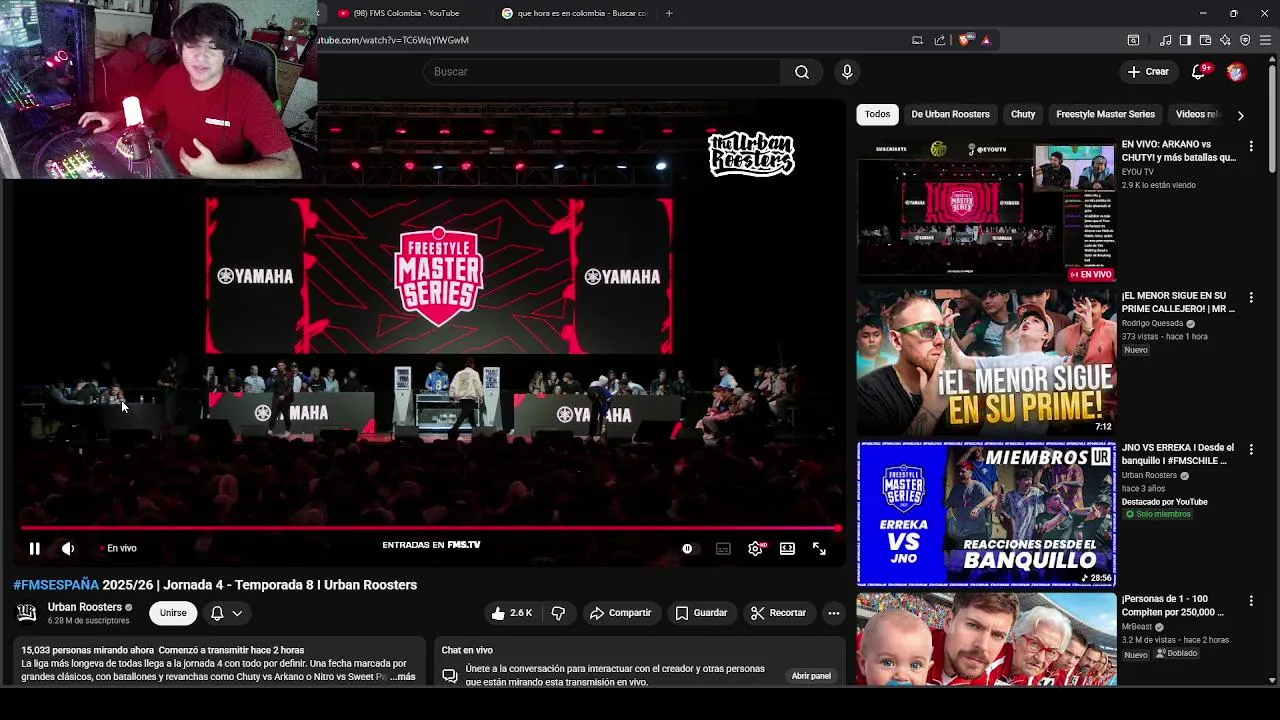Expand channel notification bell dropdown
Viewport: 1280px width, 720px height.
coord(226,613)
